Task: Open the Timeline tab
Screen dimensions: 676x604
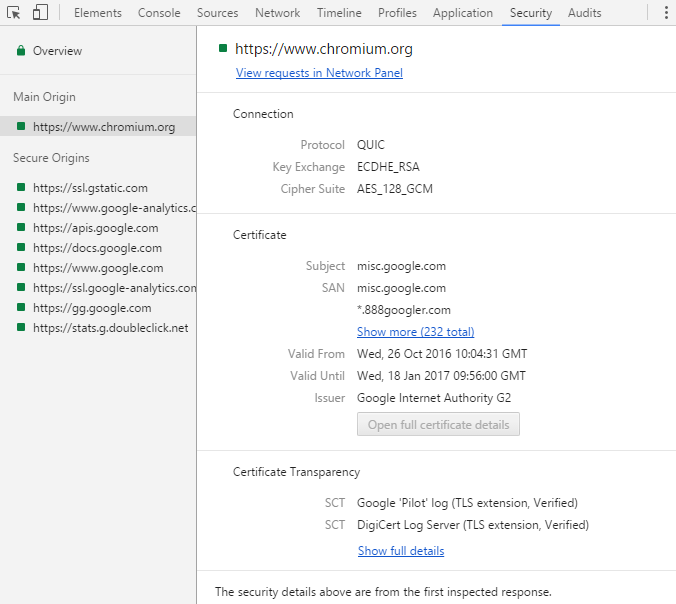Action: [x=339, y=13]
